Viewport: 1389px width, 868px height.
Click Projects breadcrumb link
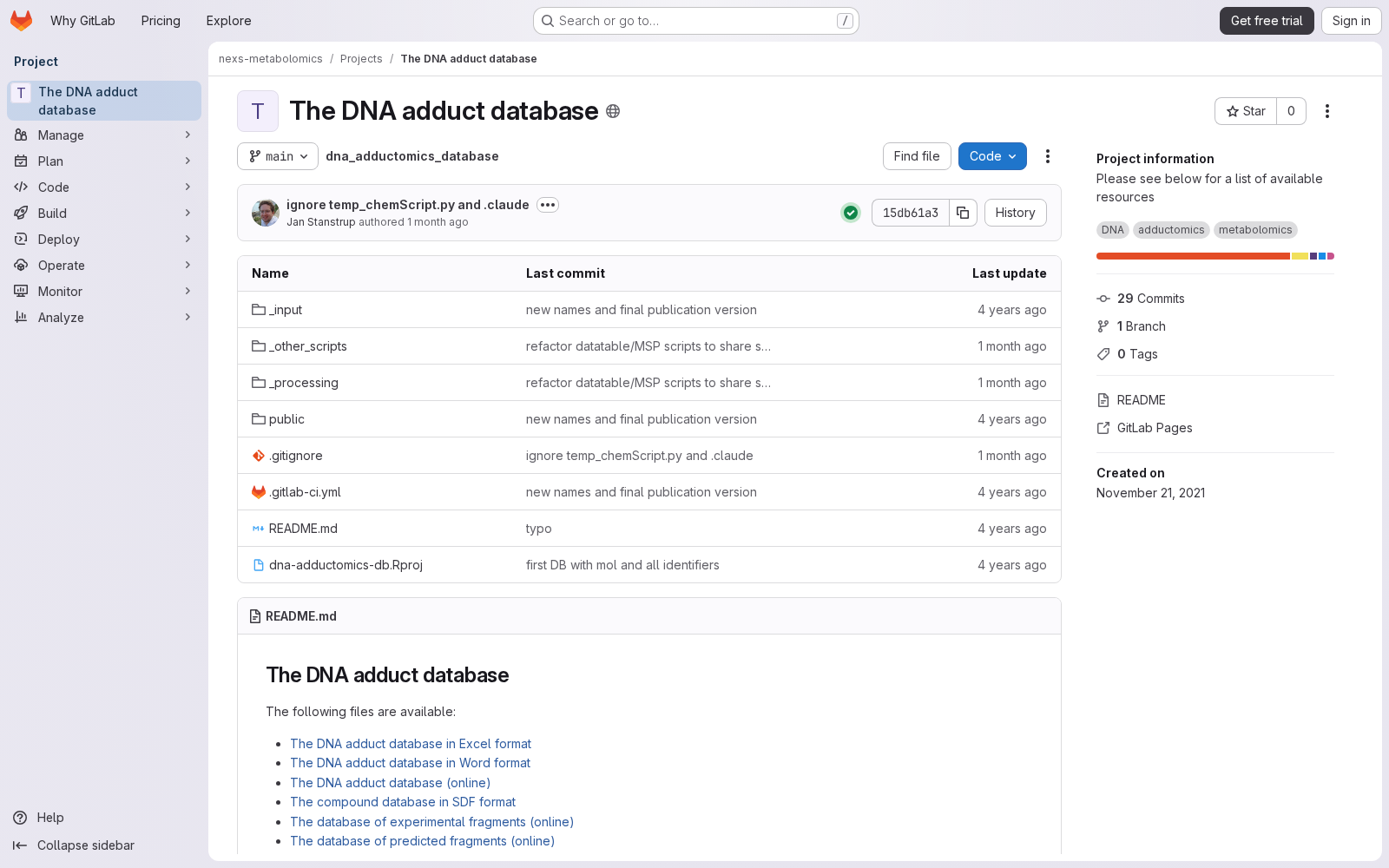tap(361, 59)
